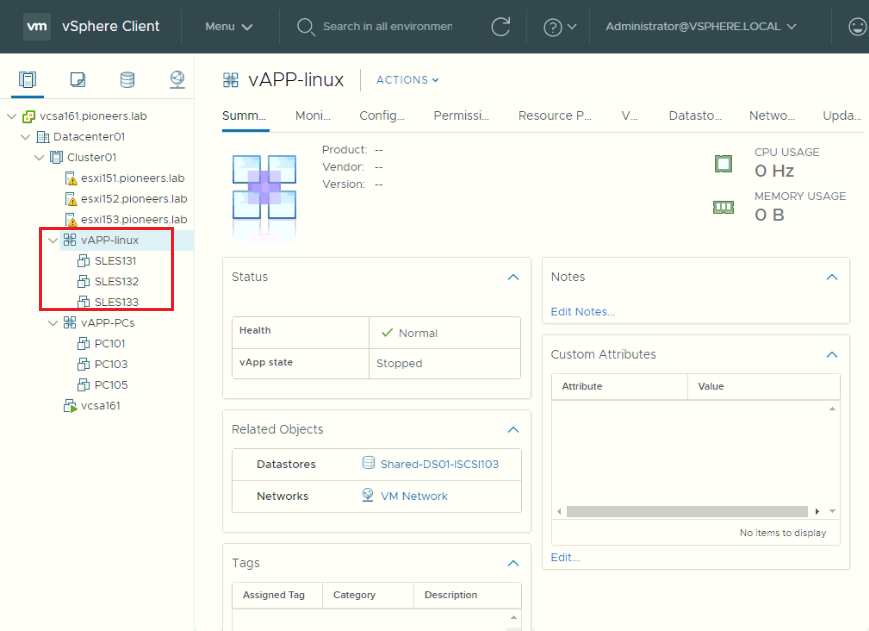Open the Networking view icon
Image resolution: width=869 pixels, height=631 pixels.
pos(177,80)
